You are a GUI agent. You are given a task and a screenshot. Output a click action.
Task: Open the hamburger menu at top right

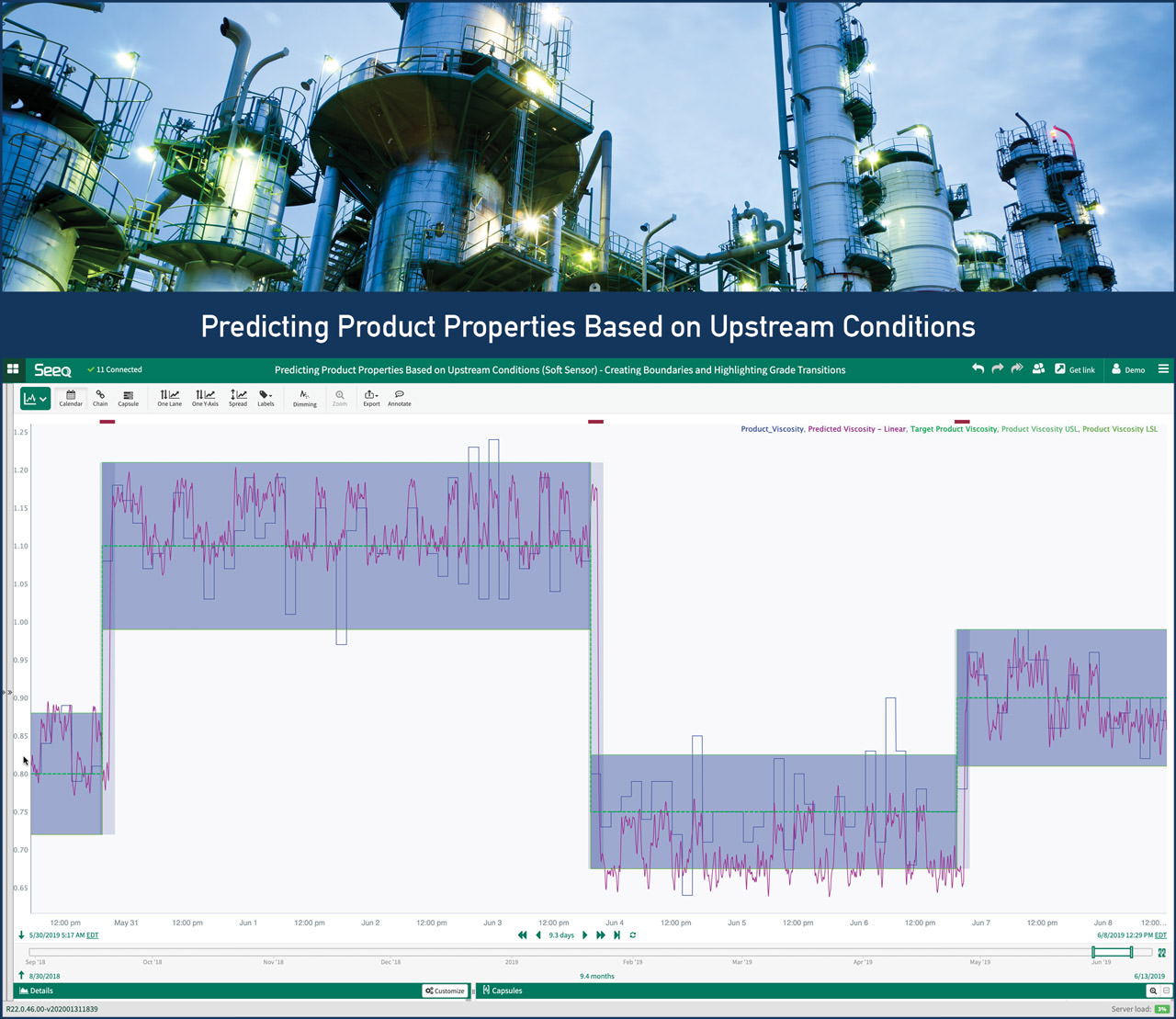pyautogui.click(x=1163, y=368)
